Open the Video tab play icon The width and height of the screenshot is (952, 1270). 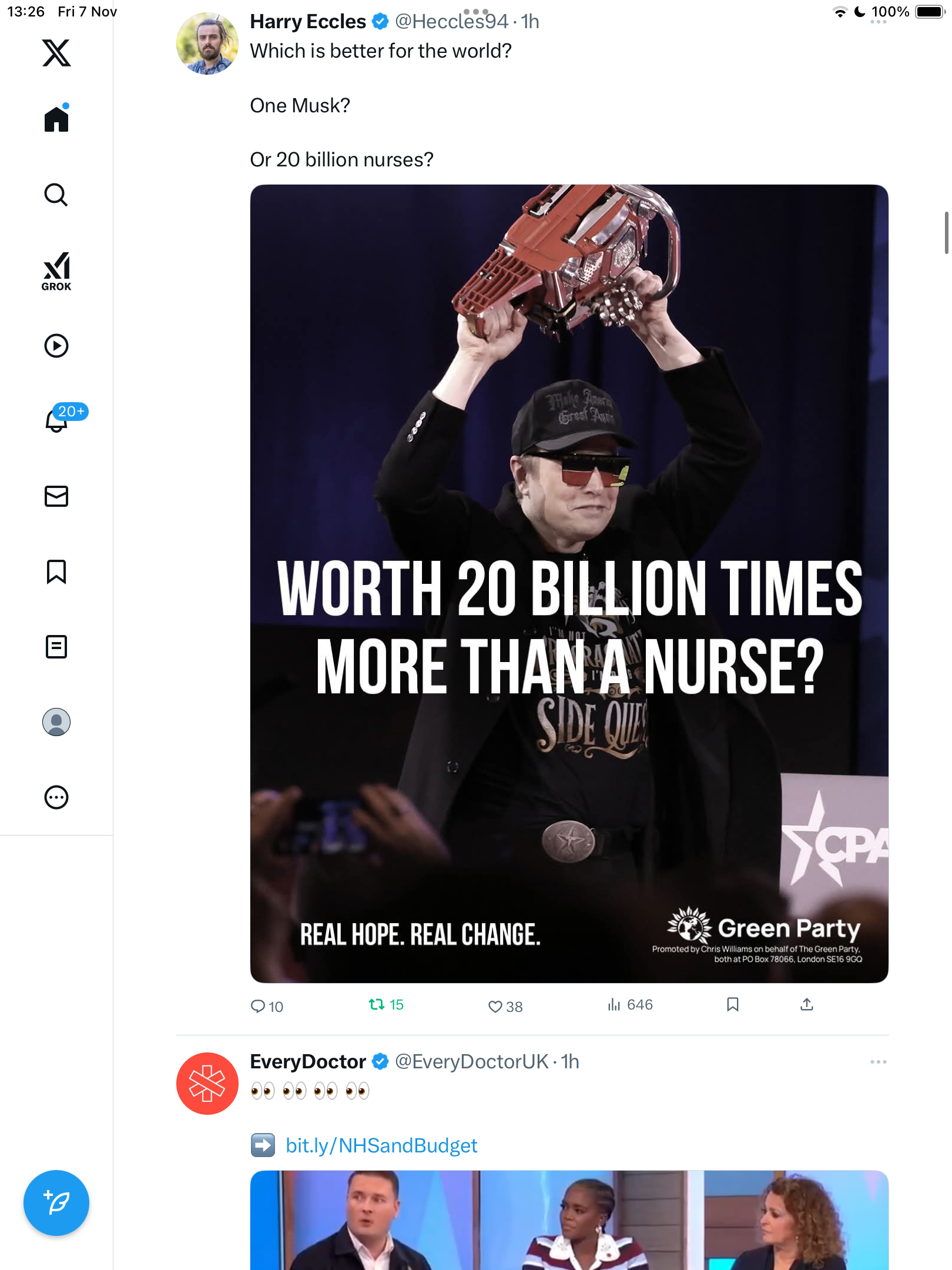point(56,346)
